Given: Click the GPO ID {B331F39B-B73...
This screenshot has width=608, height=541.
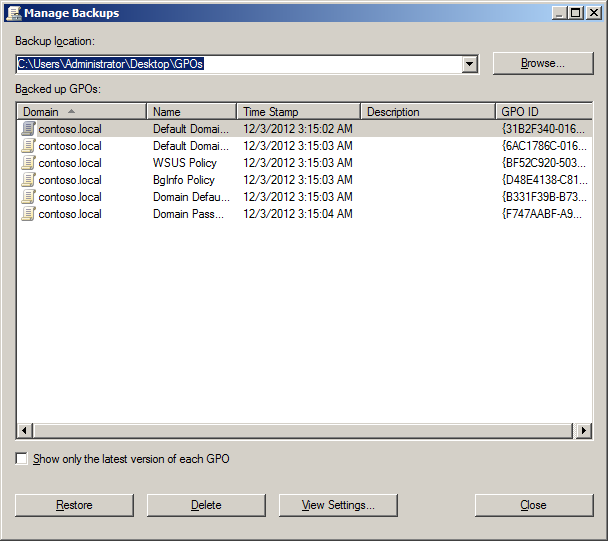Looking at the screenshot, I should [x=544, y=197].
